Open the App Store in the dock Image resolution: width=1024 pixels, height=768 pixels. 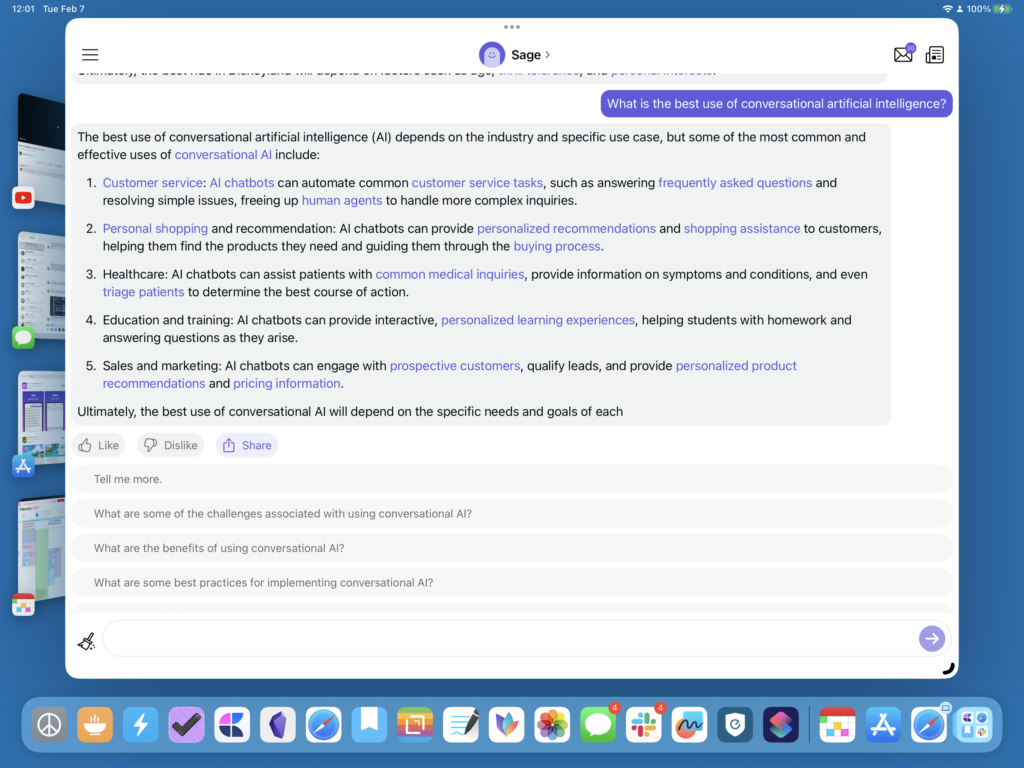pyautogui.click(x=883, y=725)
